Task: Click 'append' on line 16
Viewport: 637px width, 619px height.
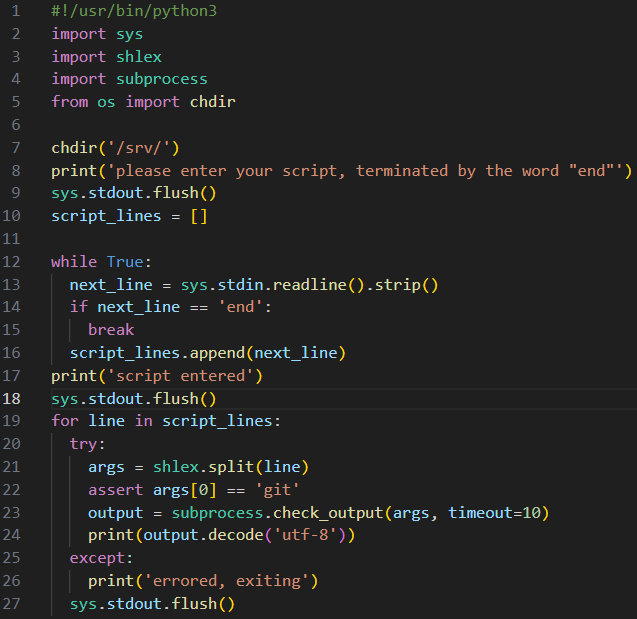Action: tap(217, 353)
